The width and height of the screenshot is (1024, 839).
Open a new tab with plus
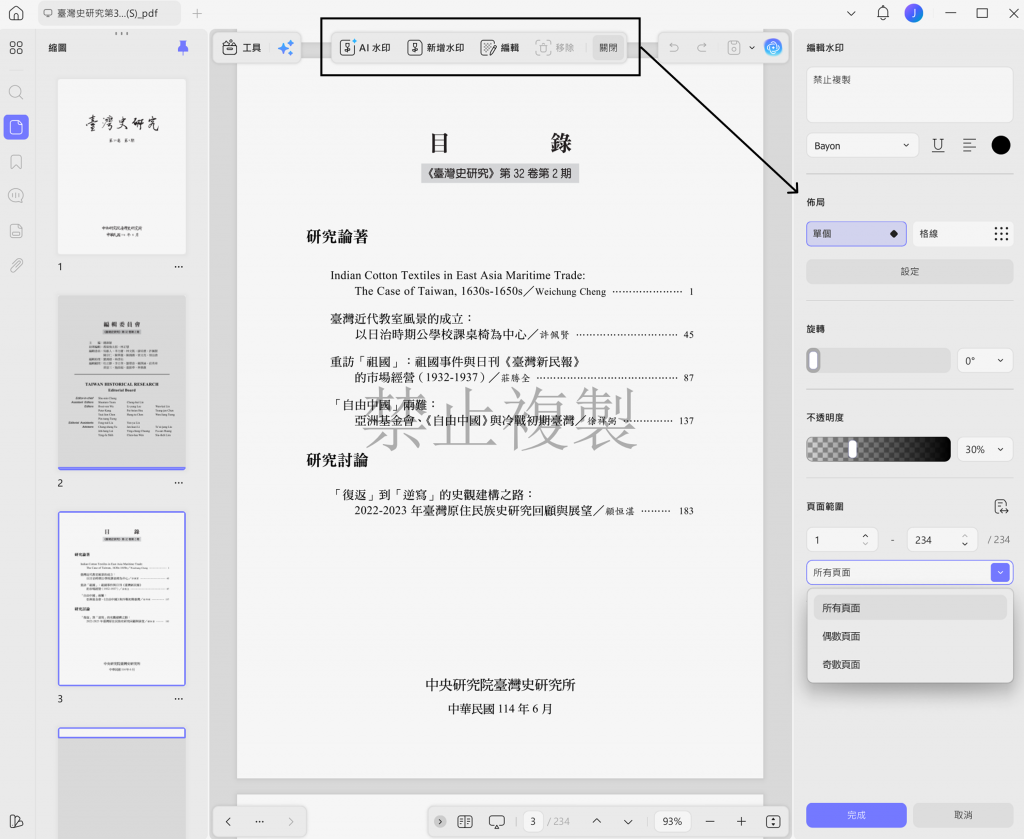click(197, 13)
